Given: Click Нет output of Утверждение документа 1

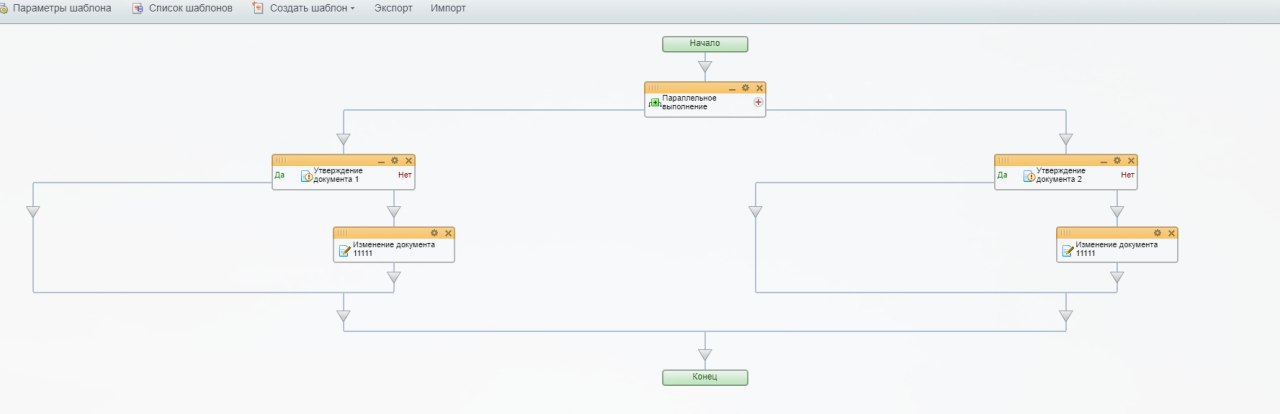Looking at the screenshot, I should pos(404,174).
